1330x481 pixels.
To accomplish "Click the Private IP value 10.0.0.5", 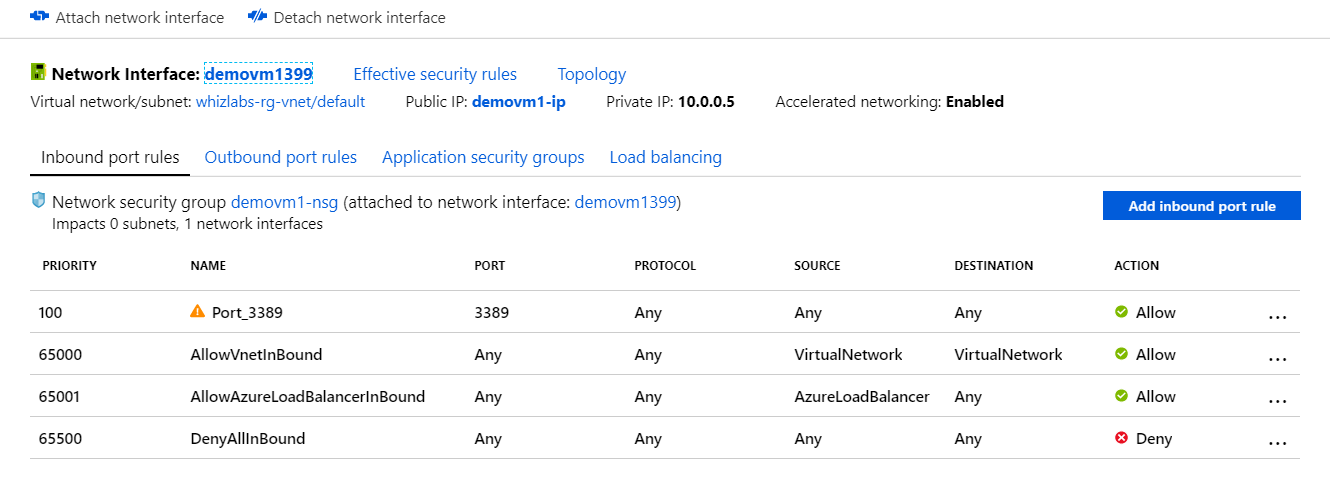I will tap(706, 101).
